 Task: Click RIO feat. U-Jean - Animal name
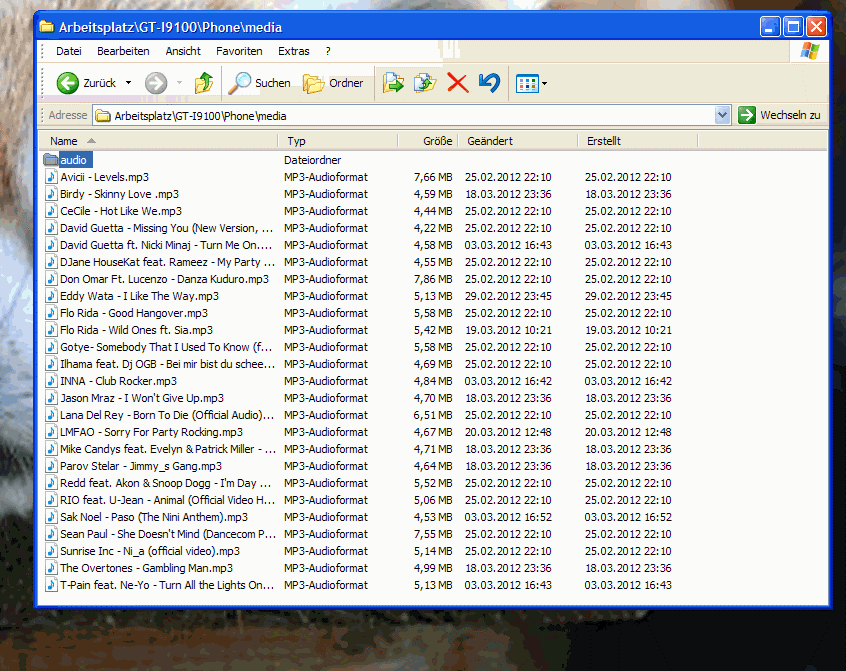tap(168, 500)
